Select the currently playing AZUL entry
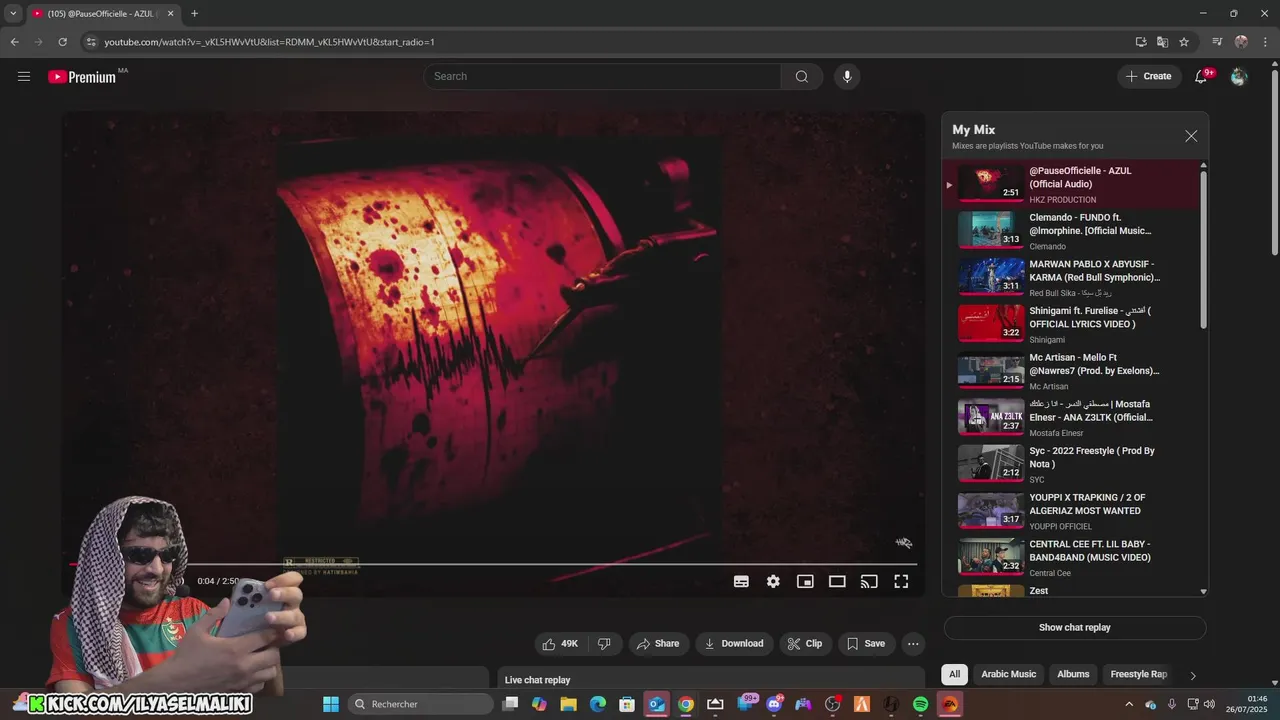The height and width of the screenshot is (720, 1280). coord(1070,184)
